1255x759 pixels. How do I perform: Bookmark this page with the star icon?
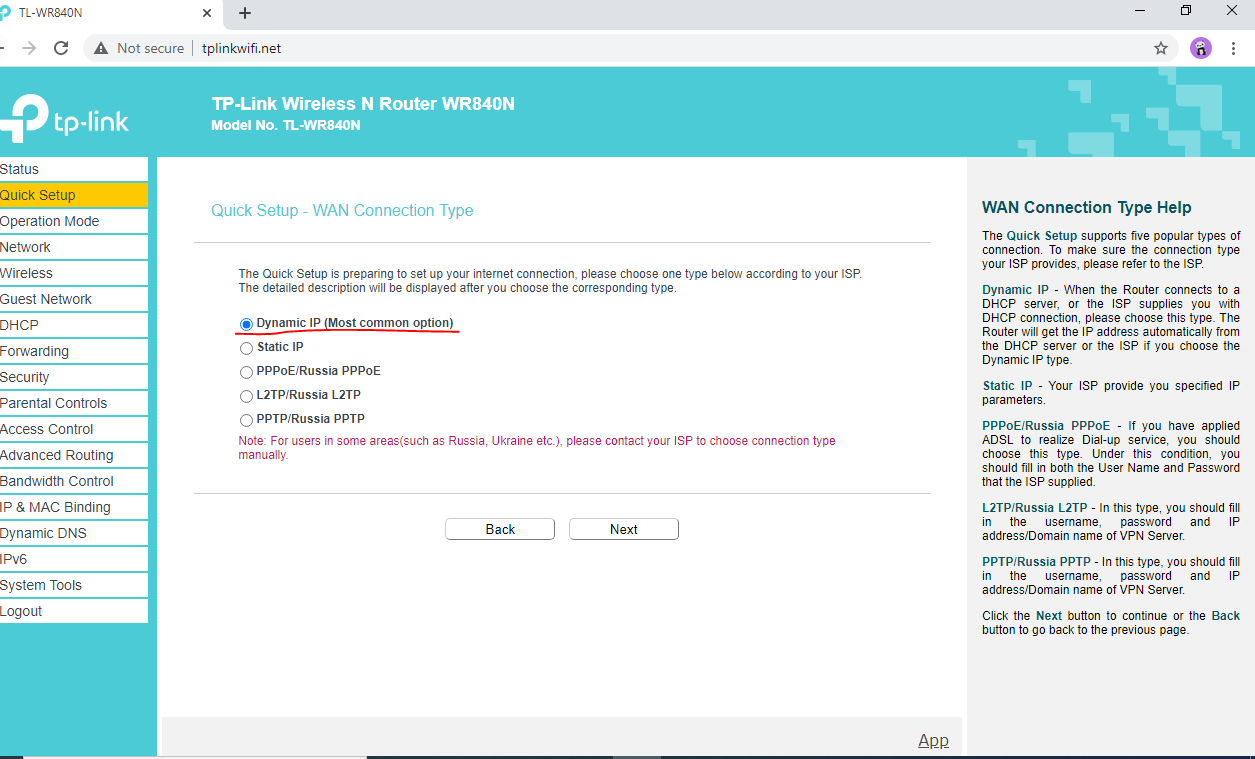point(1161,48)
